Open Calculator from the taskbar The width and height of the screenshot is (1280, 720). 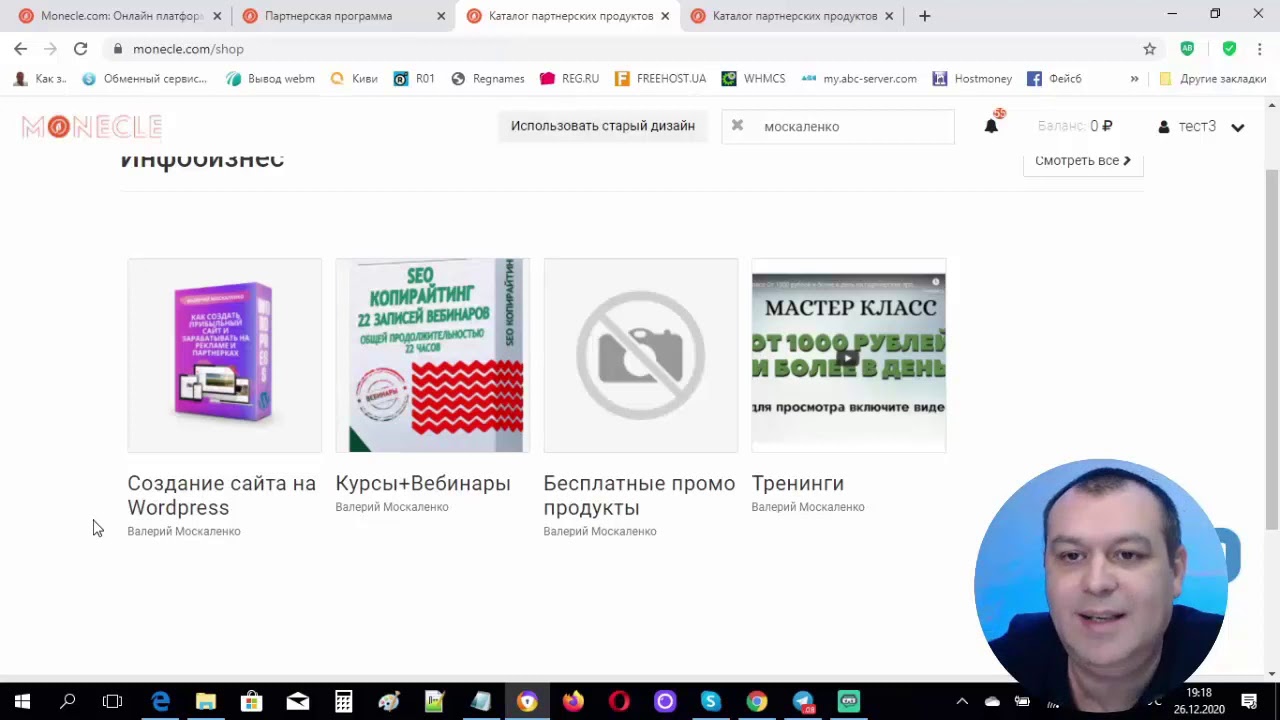343,701
